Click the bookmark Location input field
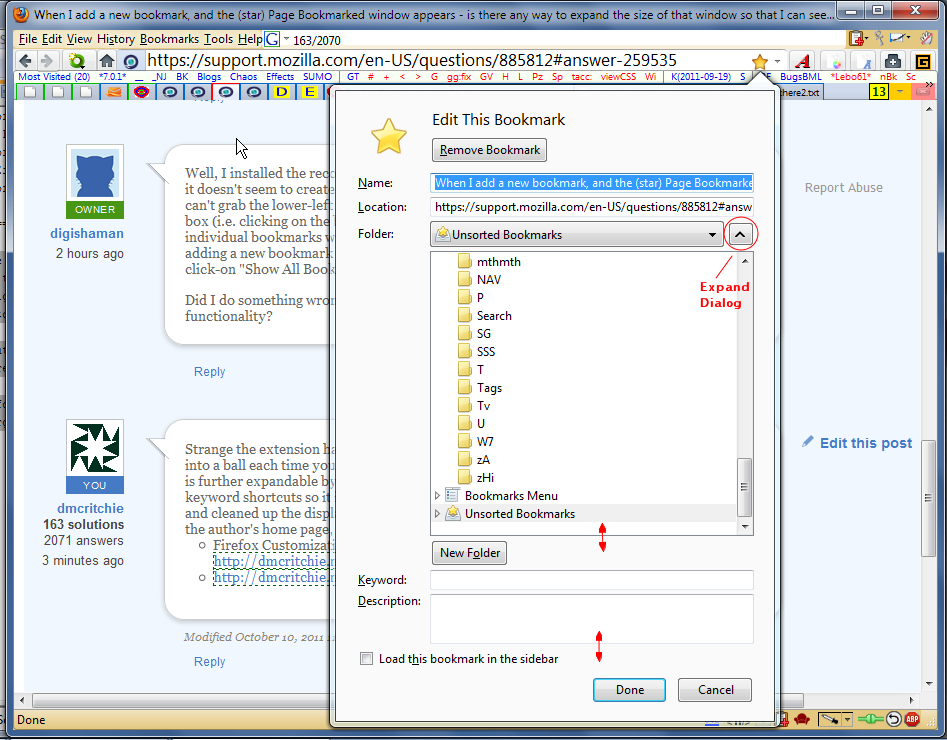Image resolution: width=947 pixels, height=740 pixels. coord(592,207)
